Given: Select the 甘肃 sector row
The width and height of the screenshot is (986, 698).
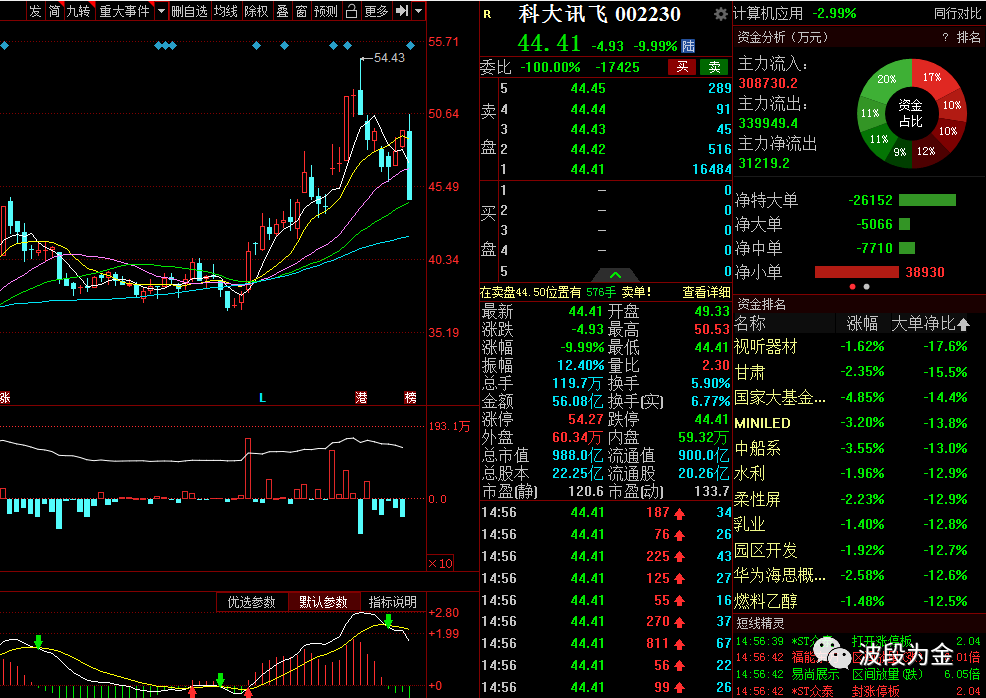Looking at the screenshot, I should (859, 372).
